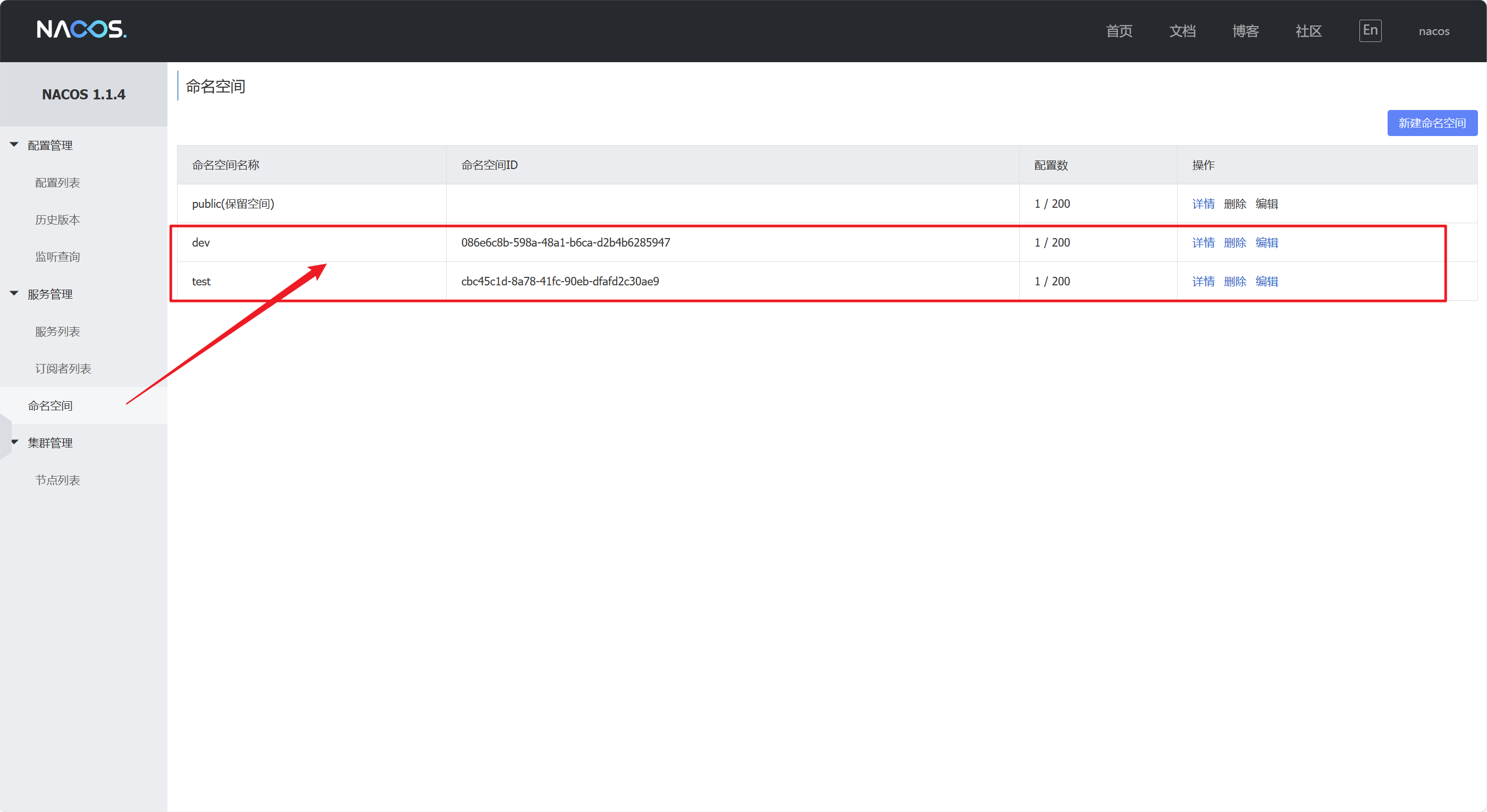Open 历史版本 in the sidebar
Viewport: 1487px width, 812px height.
(58, 219)
